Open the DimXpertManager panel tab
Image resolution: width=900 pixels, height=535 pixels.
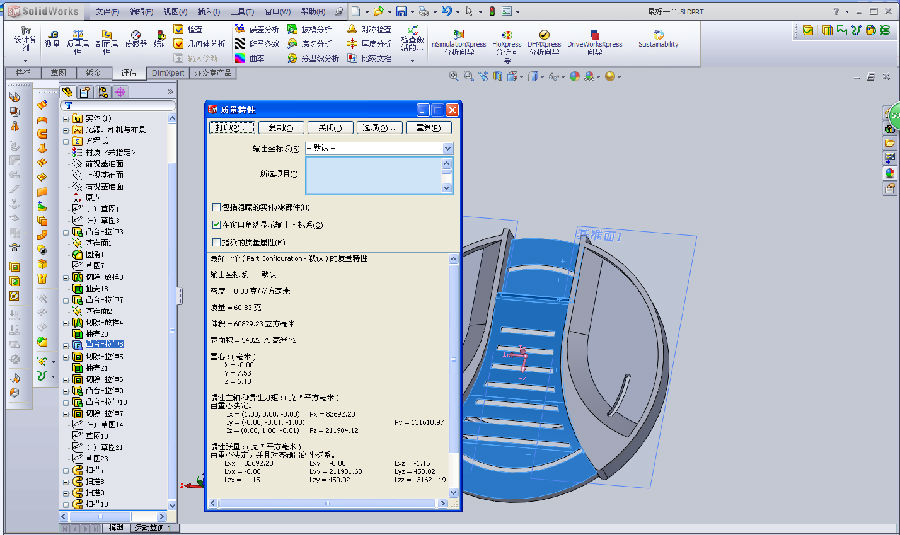(x=119, y=92)
